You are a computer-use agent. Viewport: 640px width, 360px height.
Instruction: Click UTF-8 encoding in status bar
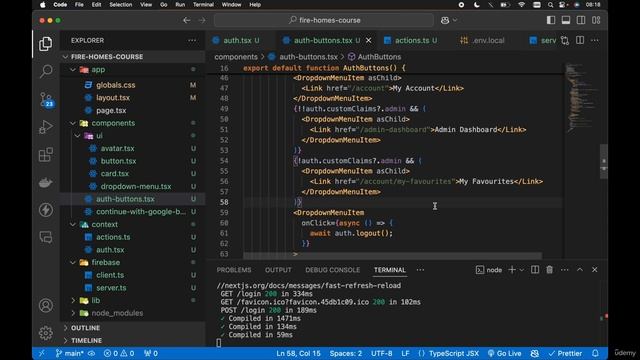[382, 353]
